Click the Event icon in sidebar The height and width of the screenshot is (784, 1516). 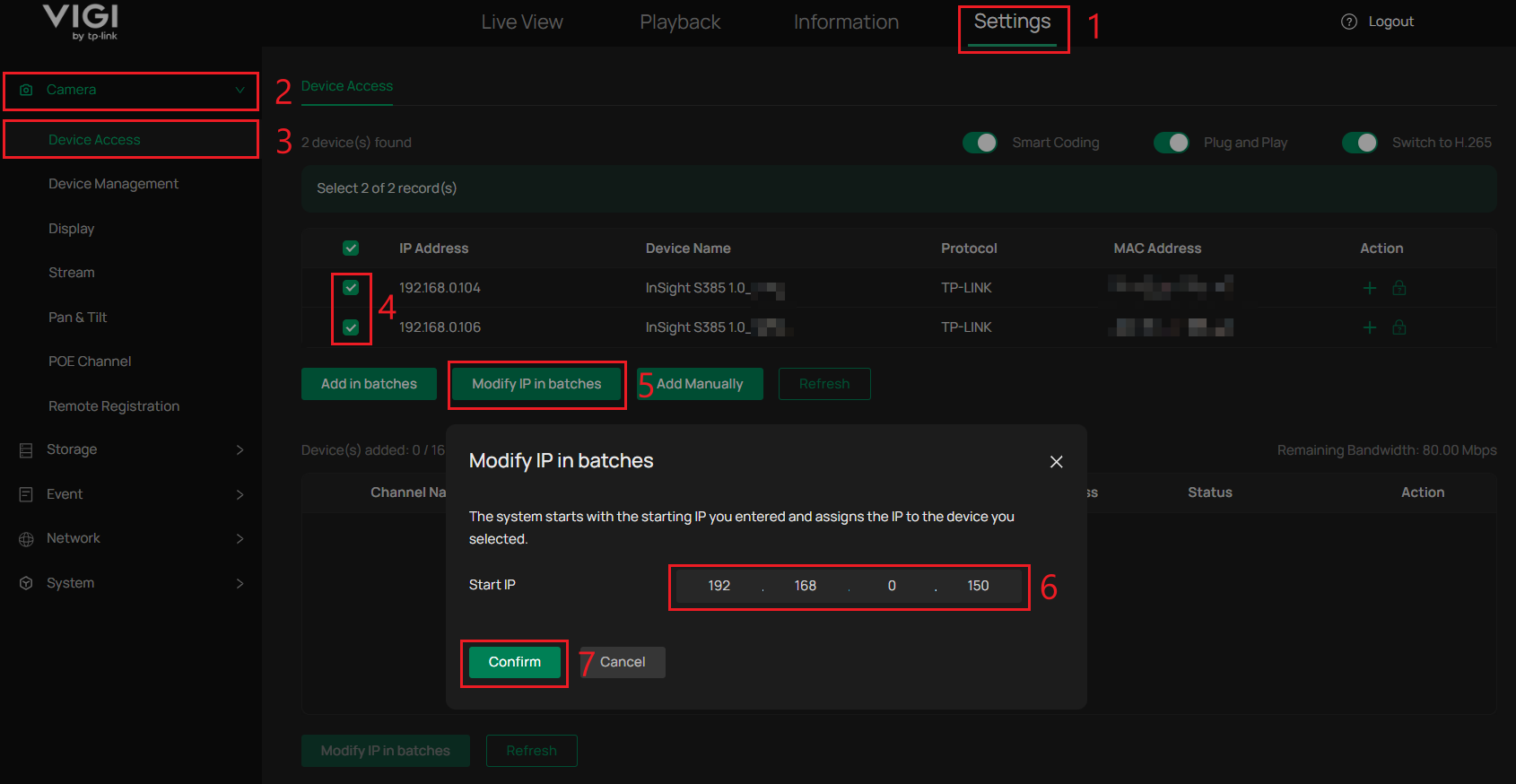tap(26, 494)
